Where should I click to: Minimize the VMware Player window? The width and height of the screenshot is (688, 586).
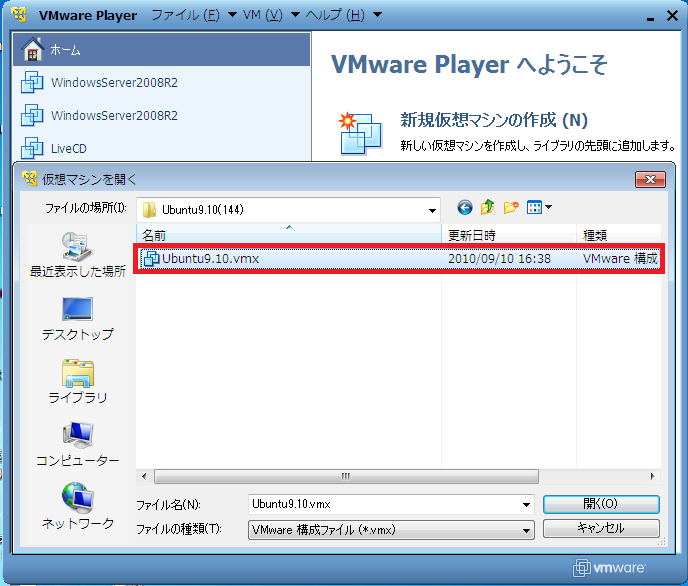[x=650, y=17]
